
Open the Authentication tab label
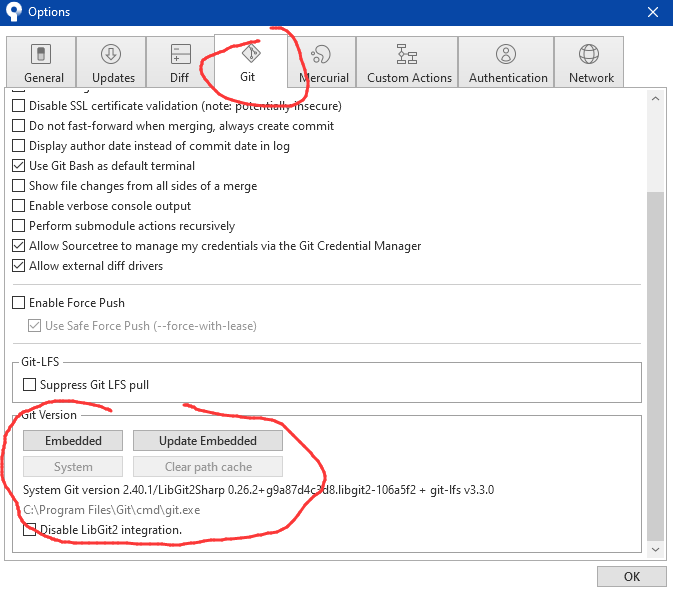508,78
